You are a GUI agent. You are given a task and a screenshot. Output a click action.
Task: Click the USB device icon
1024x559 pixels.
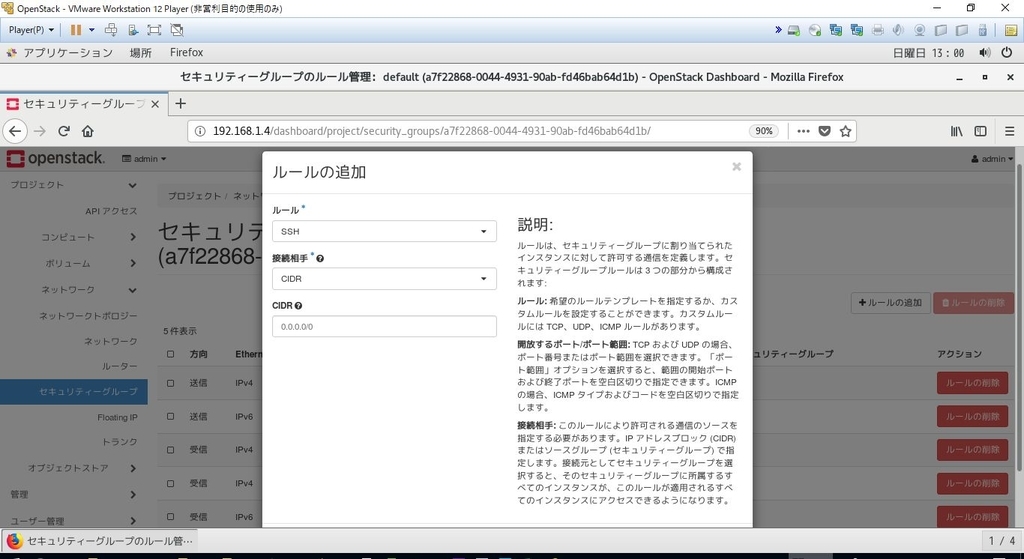(x=982, y=30)
